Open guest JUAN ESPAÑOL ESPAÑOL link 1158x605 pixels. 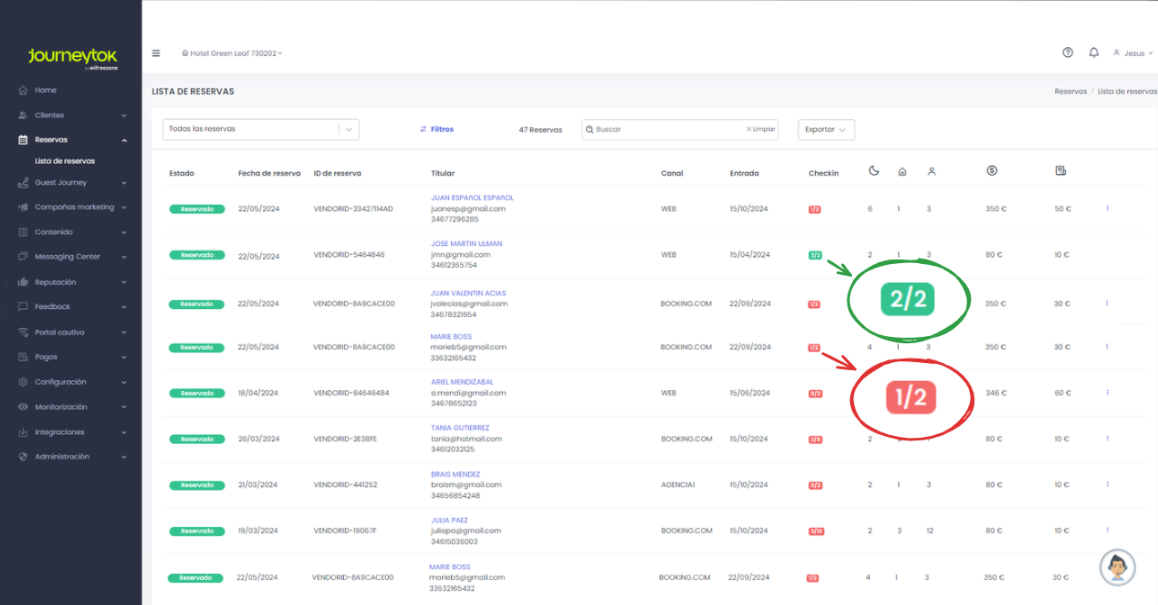[472, 198]
